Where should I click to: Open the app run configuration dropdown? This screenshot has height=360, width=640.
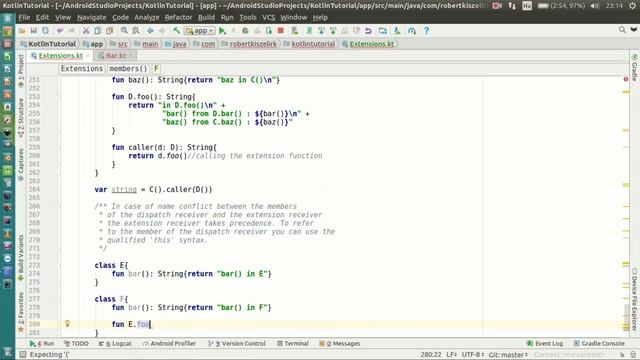click(x=199, y=31)
